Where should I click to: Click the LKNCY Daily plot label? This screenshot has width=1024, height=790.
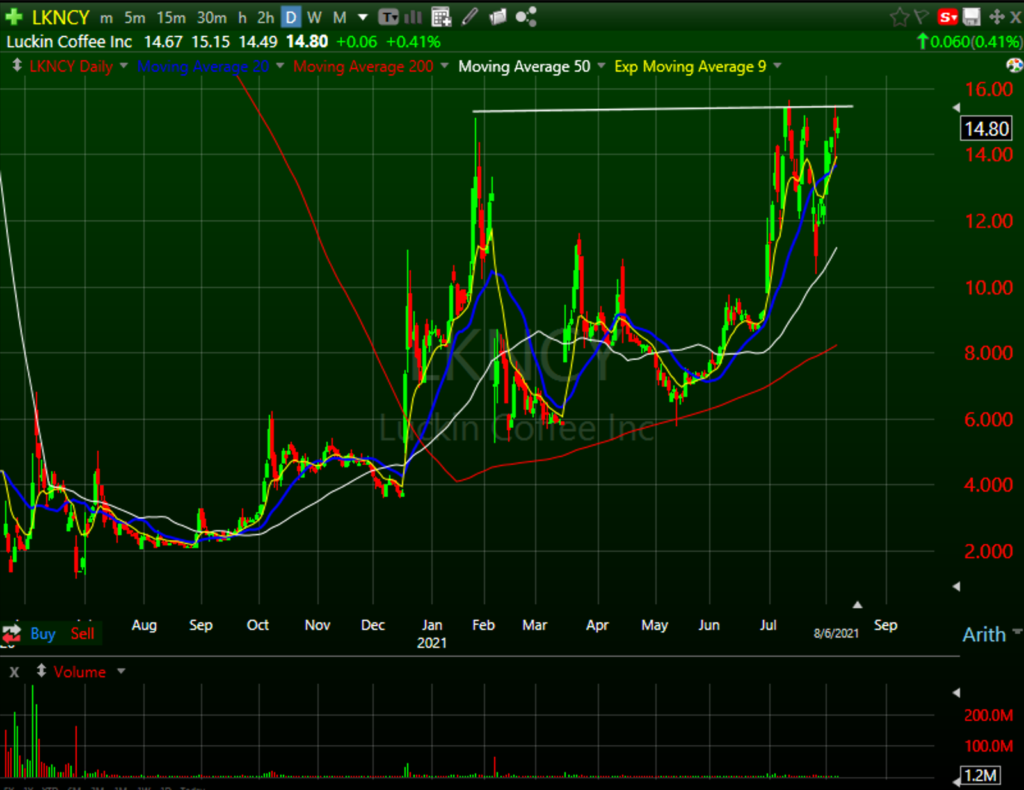coord(71,67)
